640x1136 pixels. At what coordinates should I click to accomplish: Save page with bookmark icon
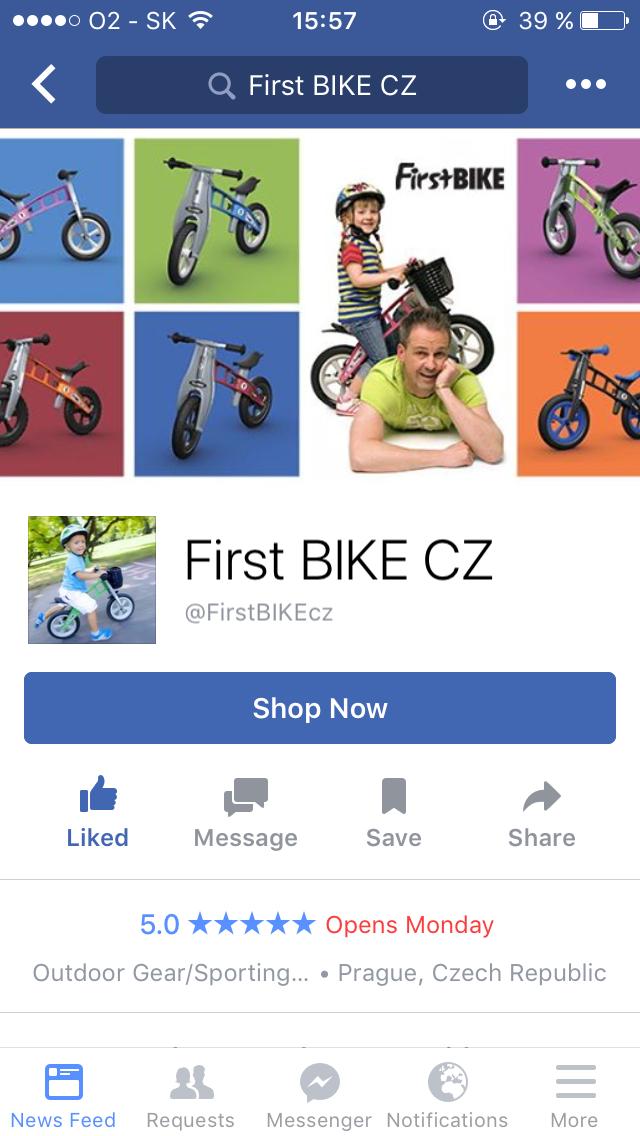click(394, 795)
